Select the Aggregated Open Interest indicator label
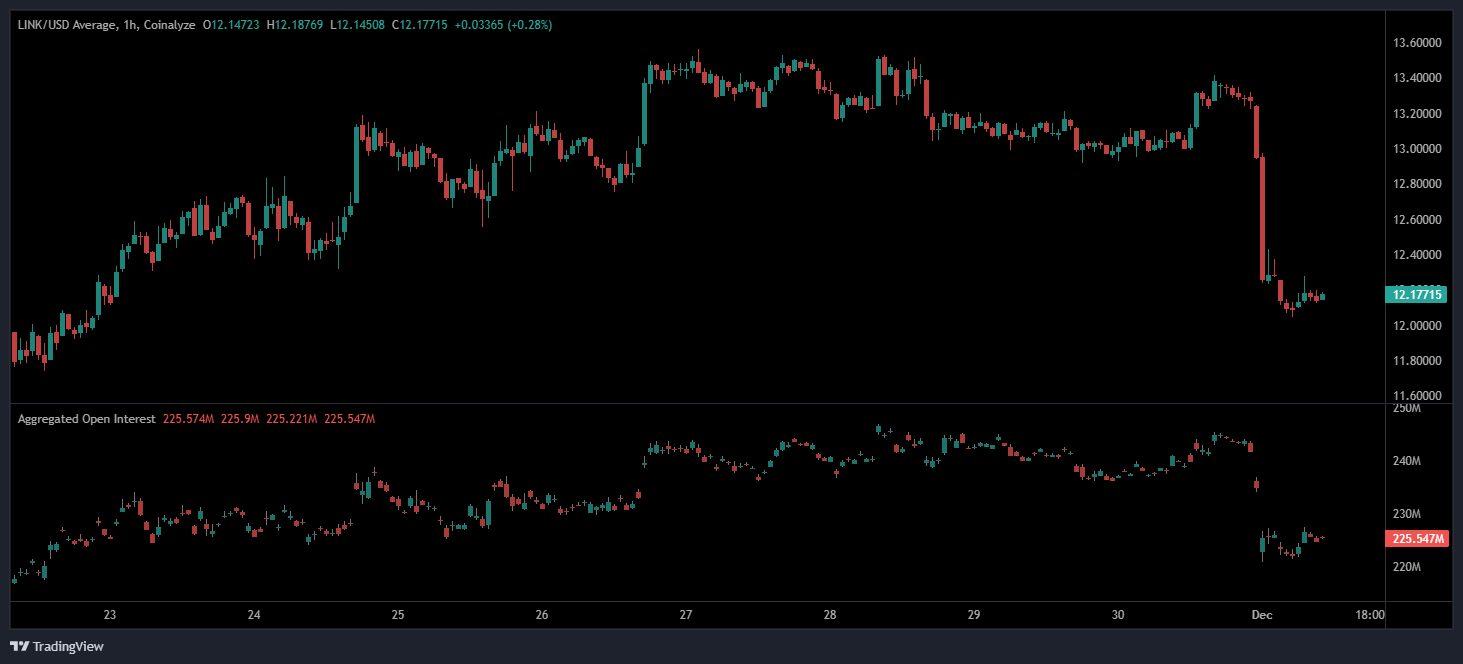The width and height of the screenshot is (1463, 664). pyautogui.click(x=86, y=419)
